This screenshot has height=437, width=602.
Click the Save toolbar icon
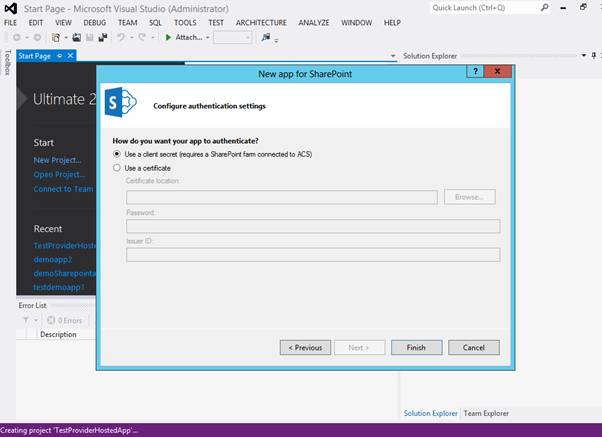(x=89, y=37)
